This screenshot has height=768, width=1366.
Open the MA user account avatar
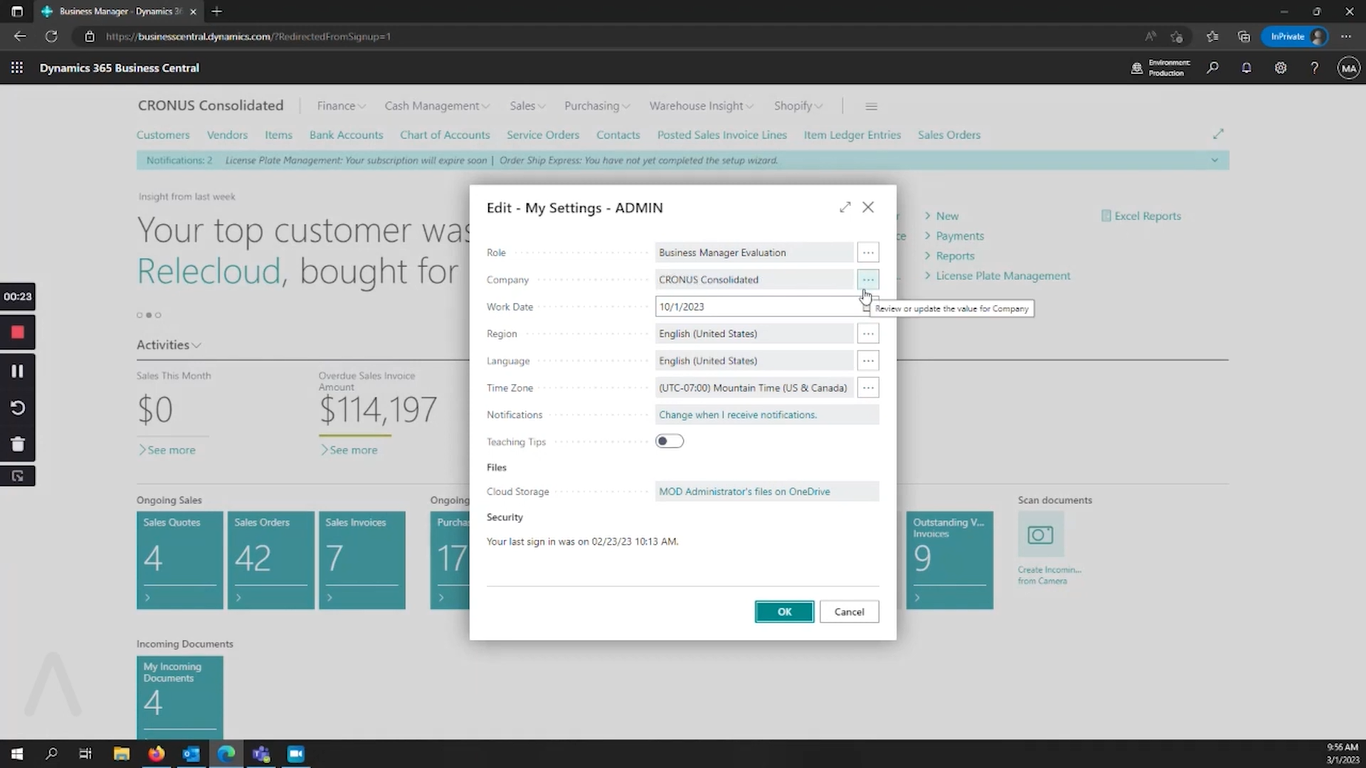[x=1349, y=68]
